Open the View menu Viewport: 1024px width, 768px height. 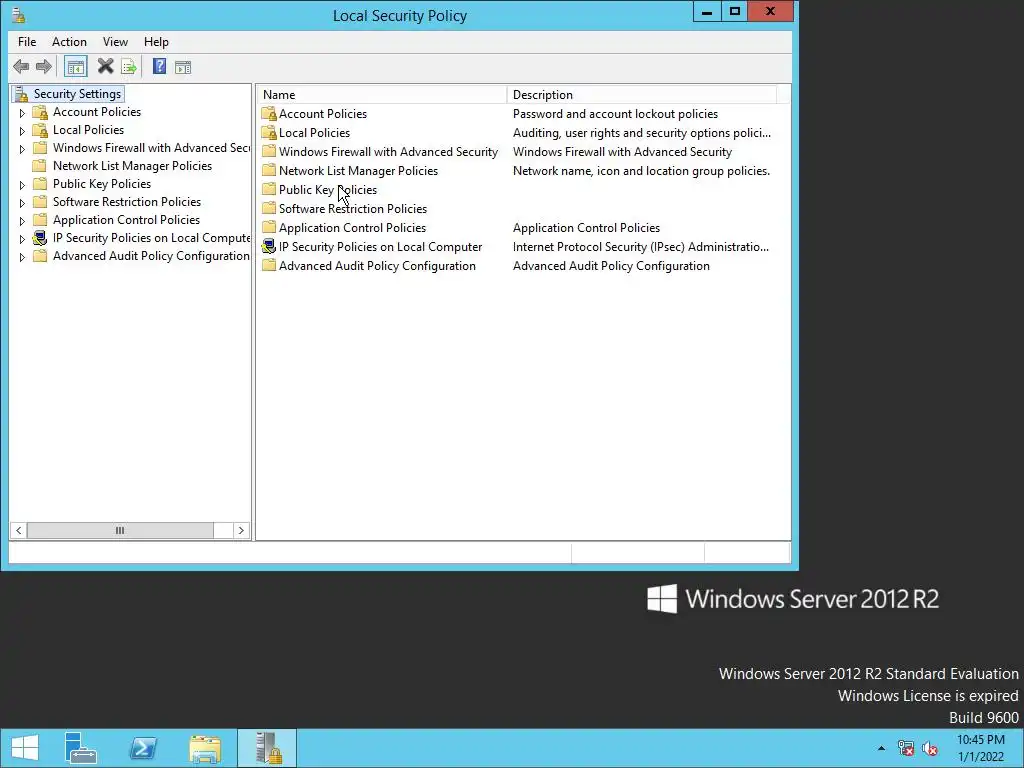tap(115, 42)
